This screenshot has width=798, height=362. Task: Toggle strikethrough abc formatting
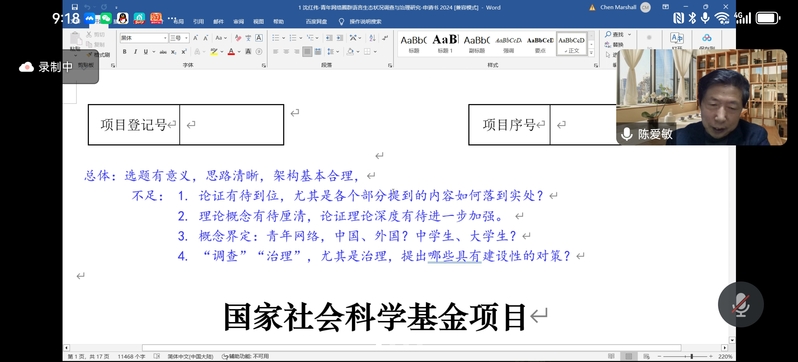click(163, 52)
